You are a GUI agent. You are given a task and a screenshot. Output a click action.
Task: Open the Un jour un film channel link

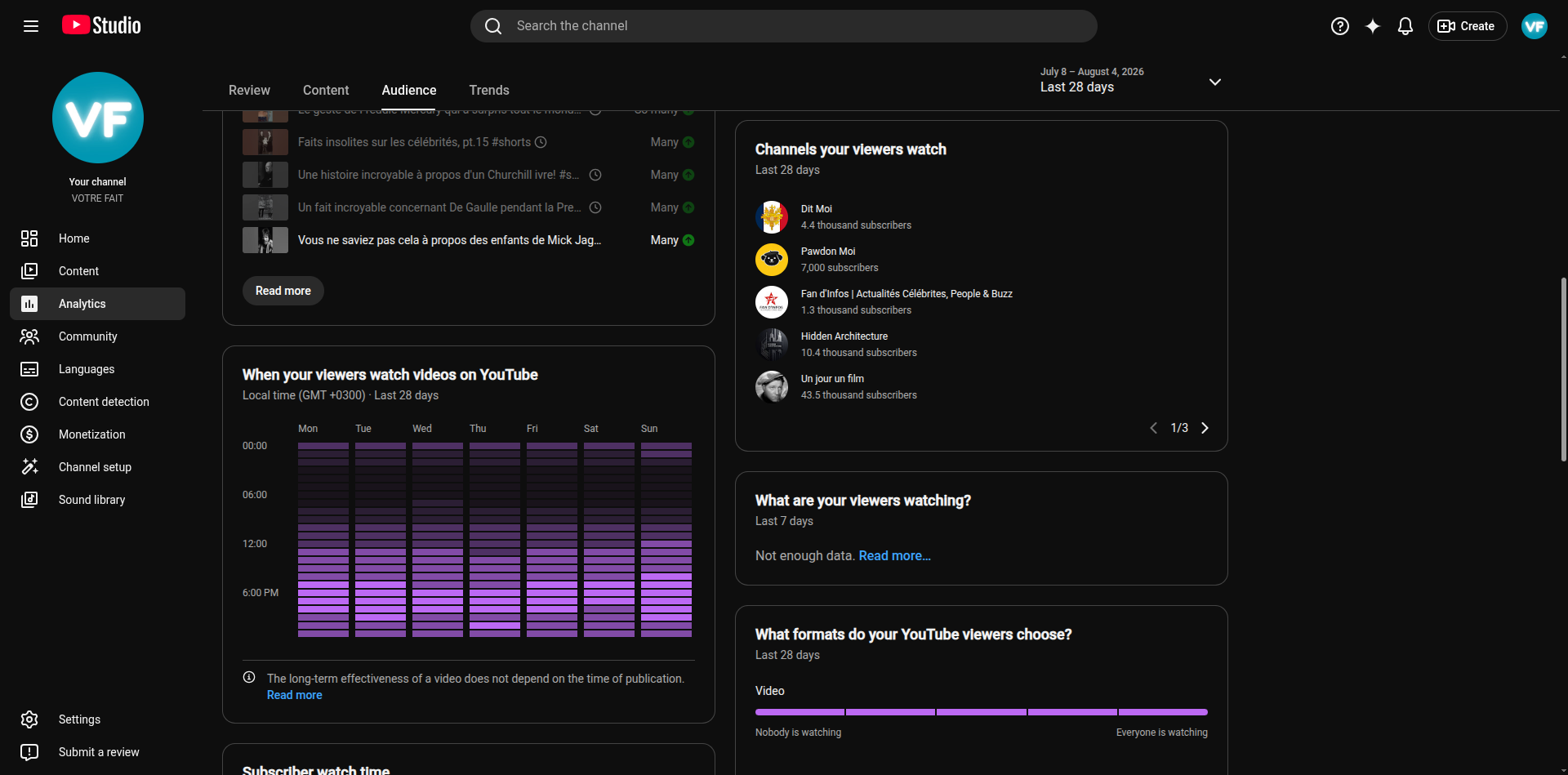[x=832, y=379]
